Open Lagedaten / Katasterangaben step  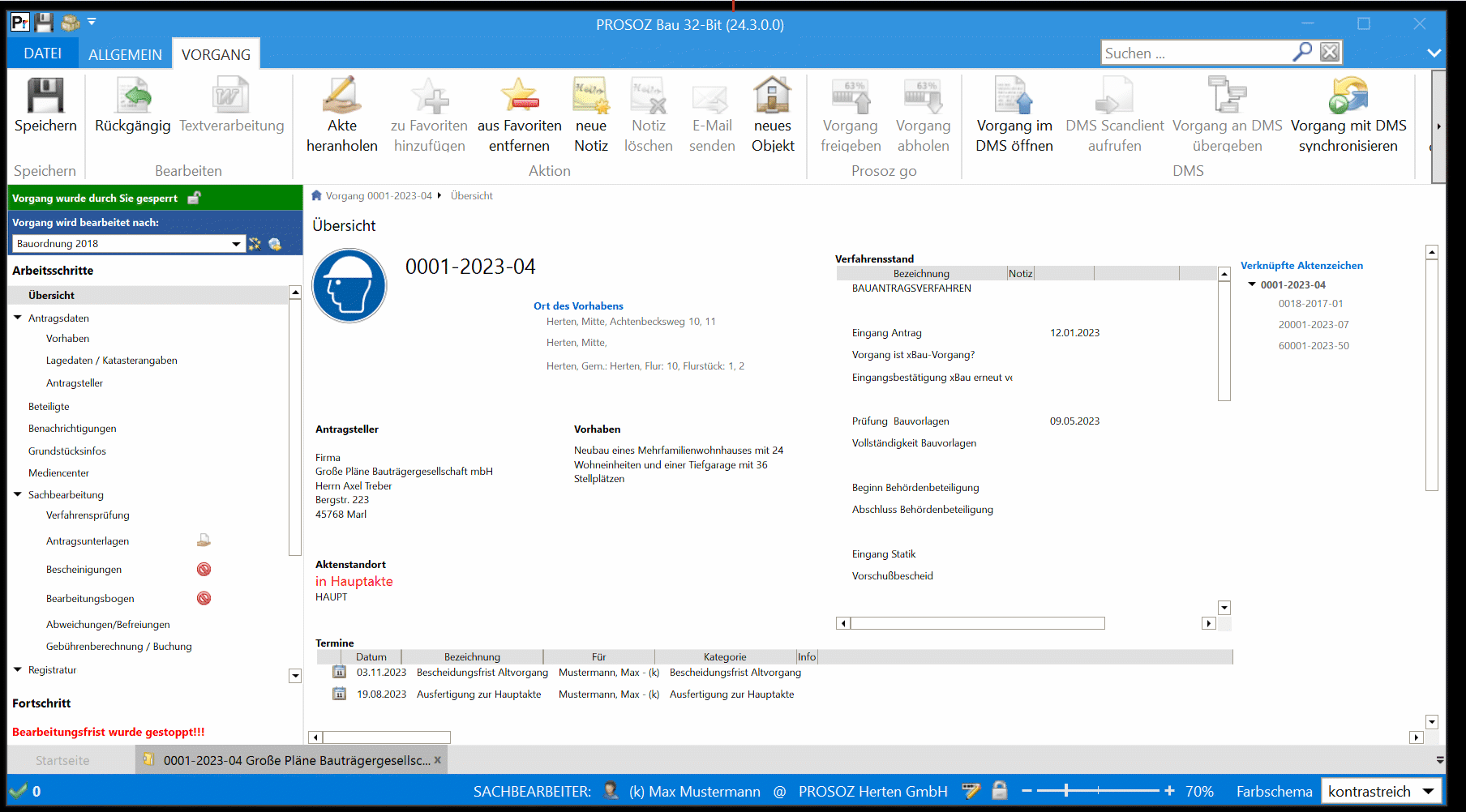112,361
